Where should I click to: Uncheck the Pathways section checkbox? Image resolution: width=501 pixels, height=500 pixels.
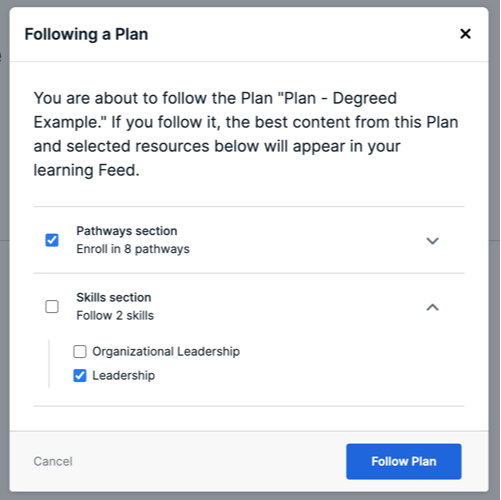click(52, 240)
